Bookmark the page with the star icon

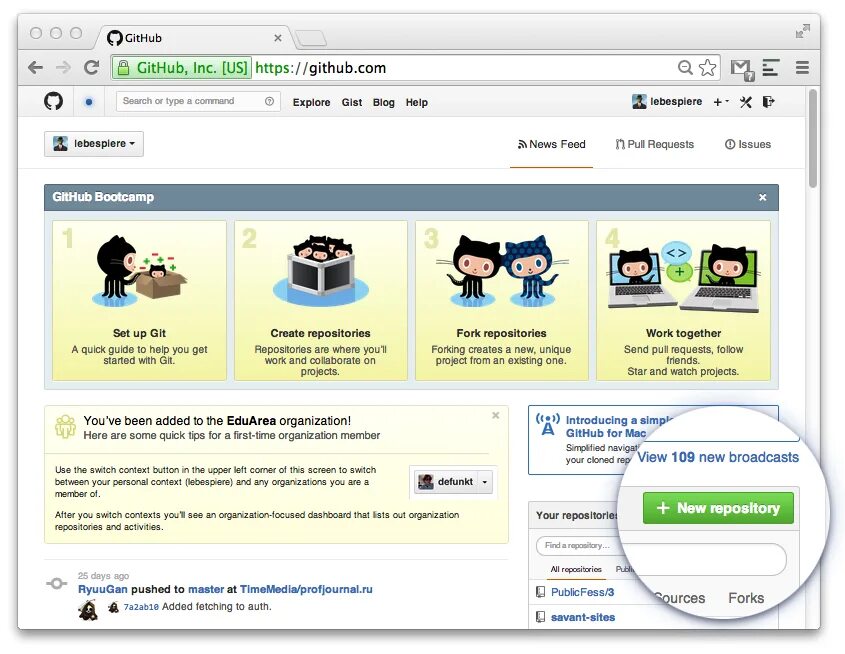pos(707,68)
